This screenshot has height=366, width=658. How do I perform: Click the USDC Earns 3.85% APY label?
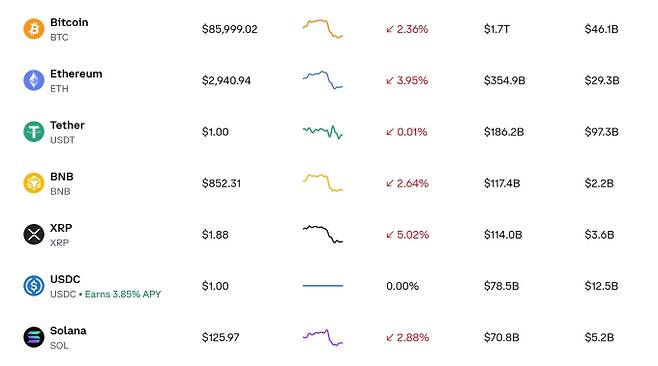point(123,294)
